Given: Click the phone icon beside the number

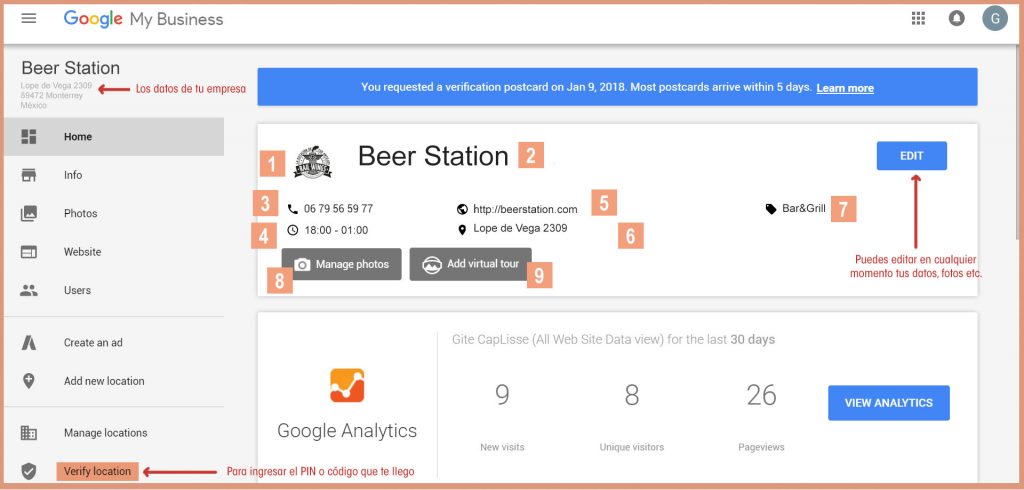Looking at the screenshot, I should (x=293, y=209).
